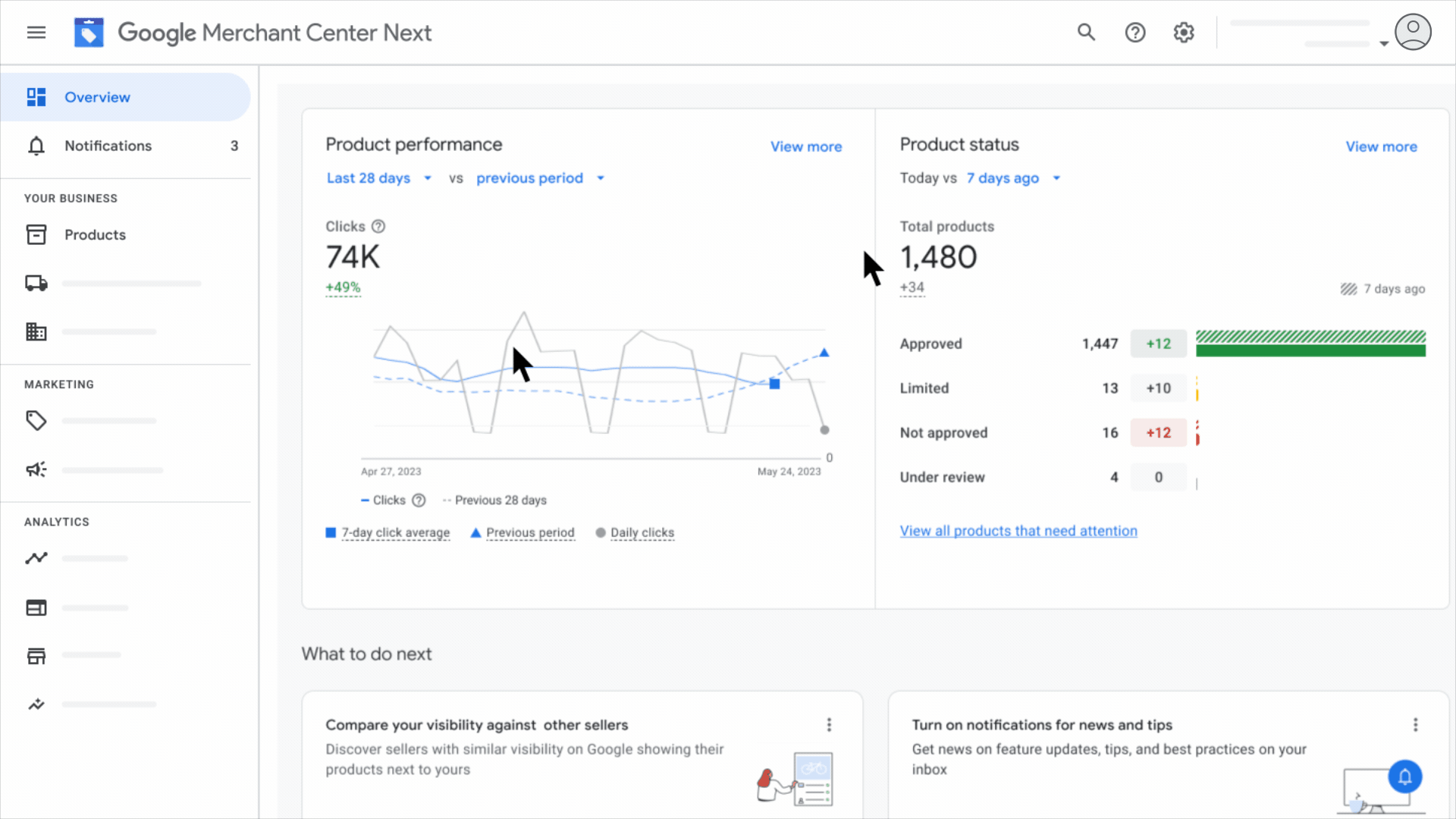Click the megaphone marketing icon

click(36, 469)
